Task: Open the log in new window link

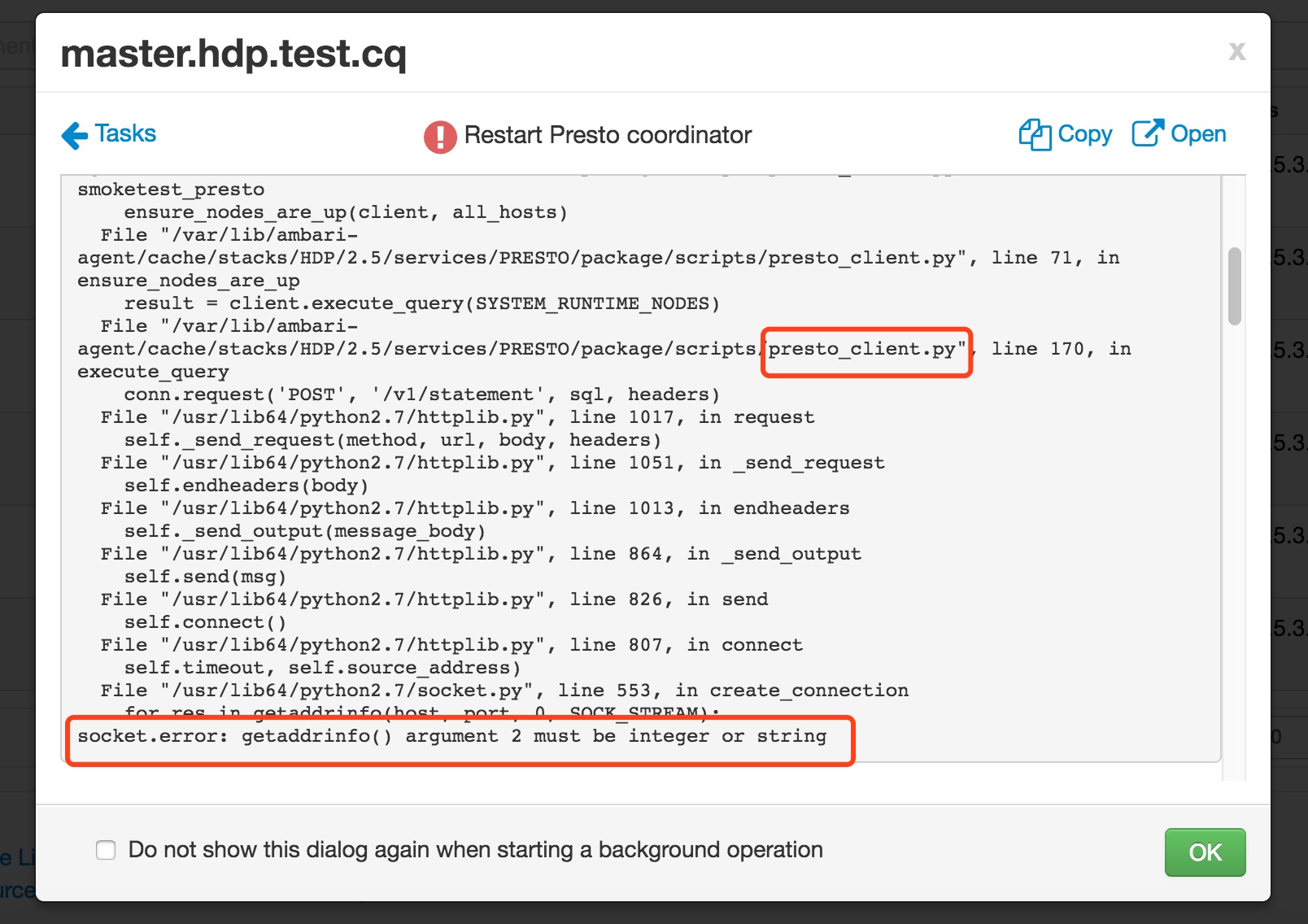Action: click(1198, 134)
